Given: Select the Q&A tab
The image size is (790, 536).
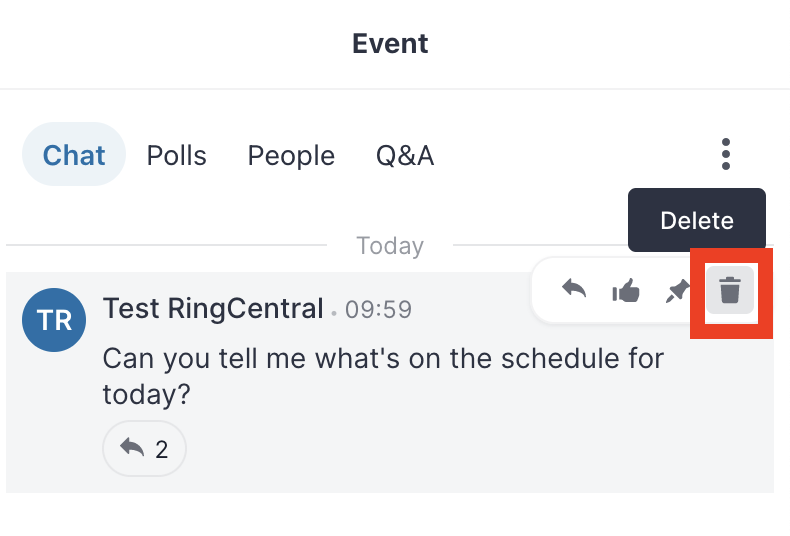Looking at the screenshot, I should coord(405,155).
